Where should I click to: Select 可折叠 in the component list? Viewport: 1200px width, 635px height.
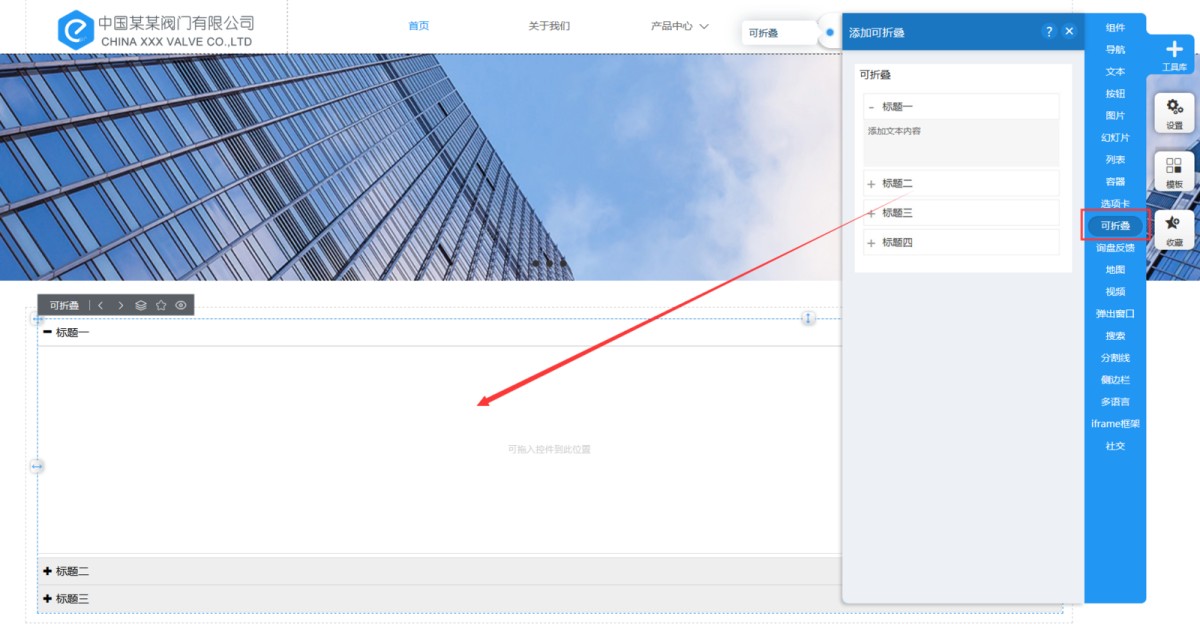pos(1115,226)
